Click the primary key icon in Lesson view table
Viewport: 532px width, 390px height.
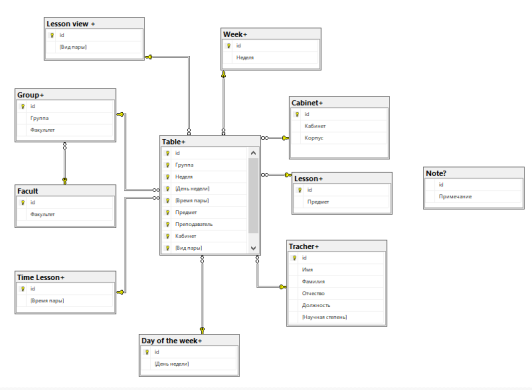[52, 35]
